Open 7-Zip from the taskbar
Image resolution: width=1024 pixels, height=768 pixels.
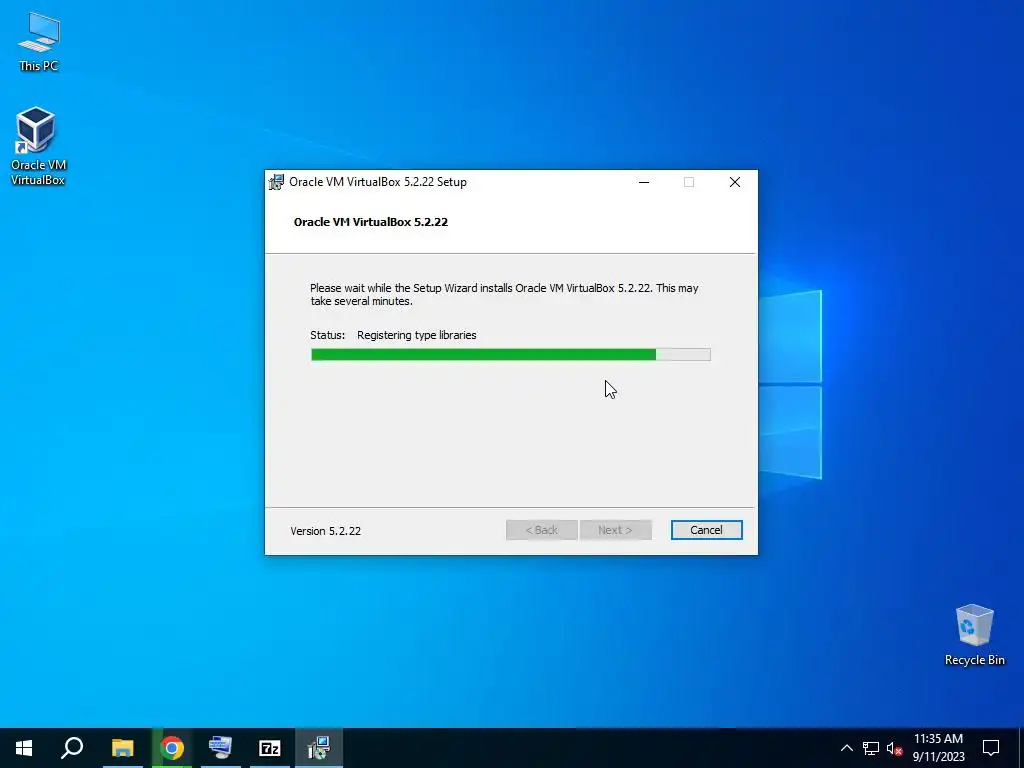point(270,748)
